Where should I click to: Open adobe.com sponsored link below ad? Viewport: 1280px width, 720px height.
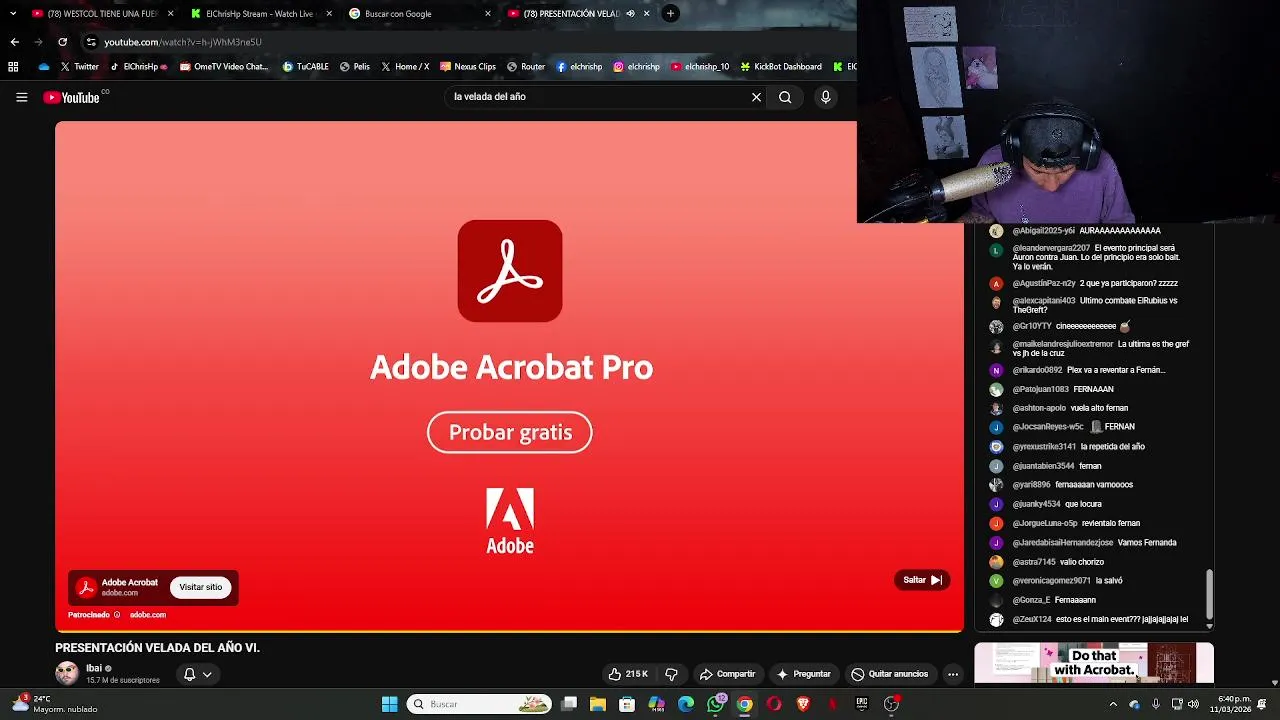point(147,615)
